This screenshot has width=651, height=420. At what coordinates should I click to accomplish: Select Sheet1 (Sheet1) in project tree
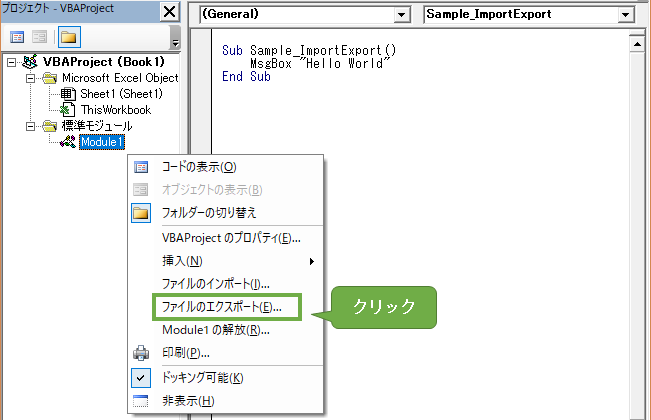121,94
